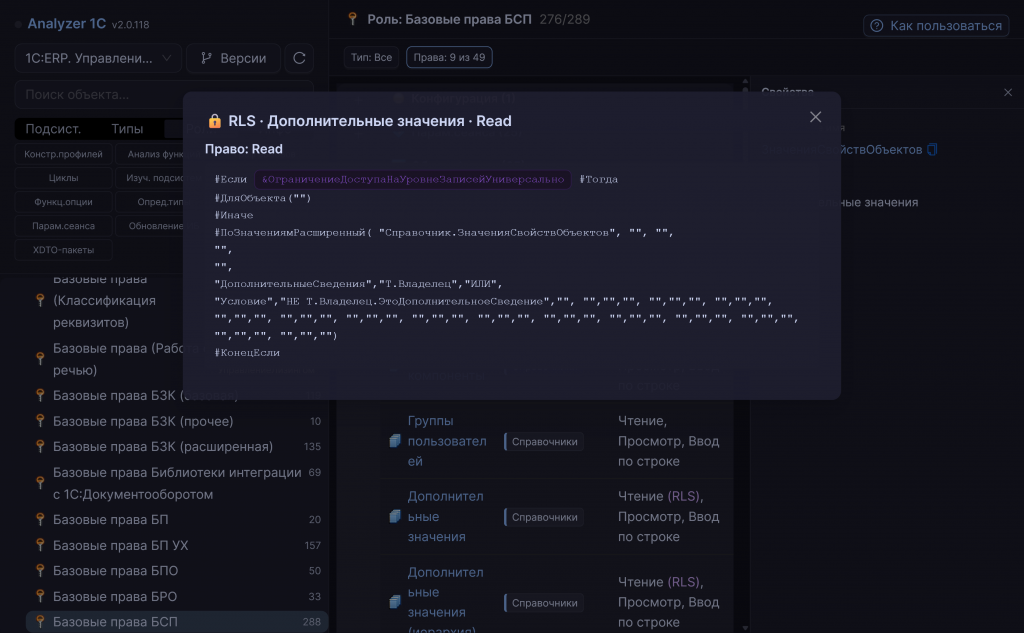Click the Тип: Все filter

[371, 57]
